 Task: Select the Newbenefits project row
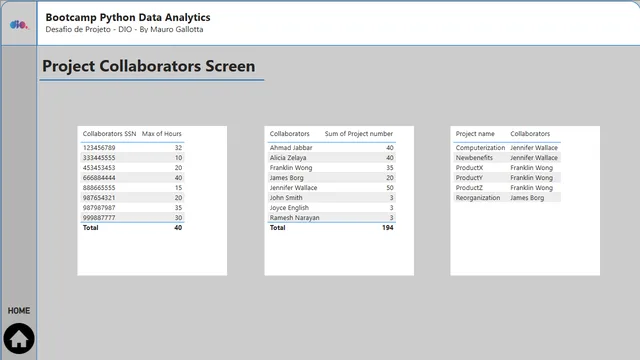[x=507, y=158]
